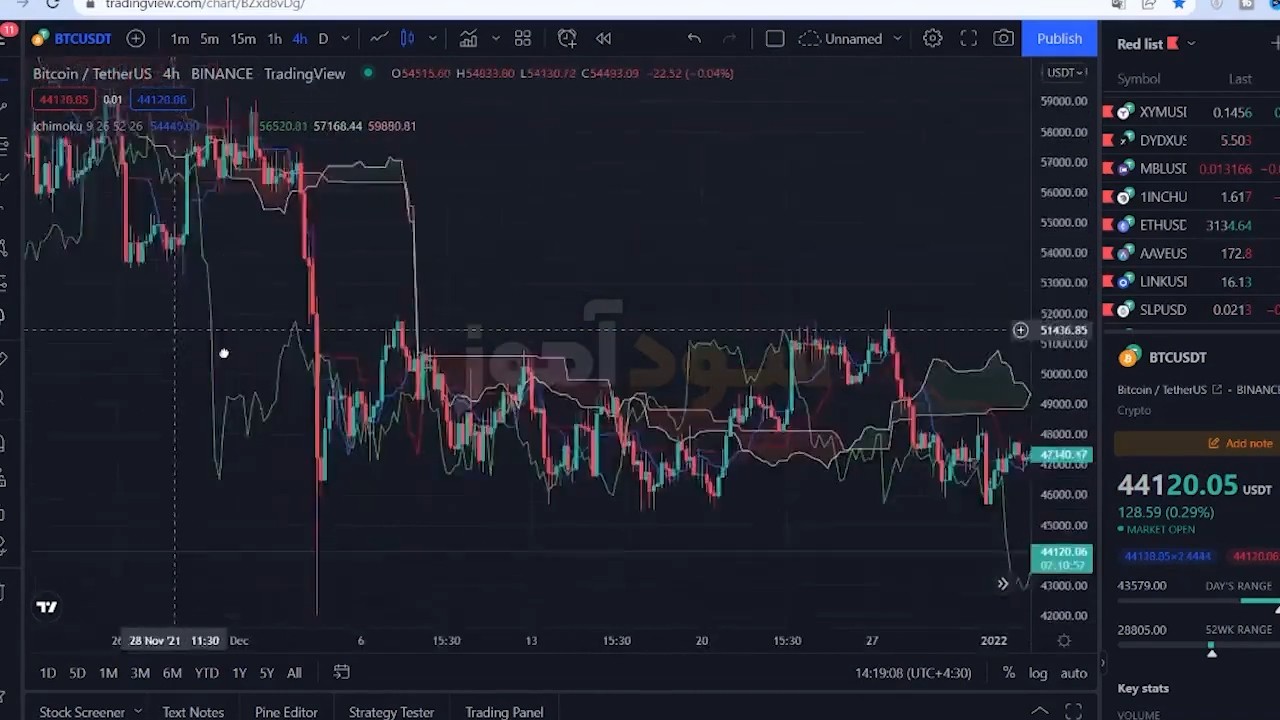Select the 5m timeframe

point(209,39)
